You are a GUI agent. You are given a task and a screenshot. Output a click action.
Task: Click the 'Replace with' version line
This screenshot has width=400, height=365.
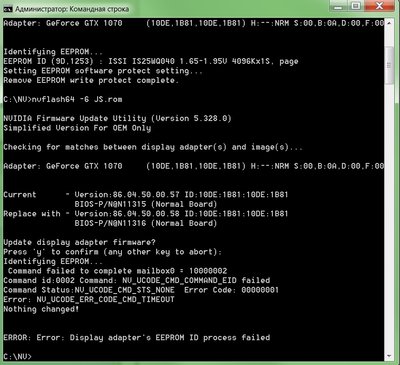tap(146, 214)
